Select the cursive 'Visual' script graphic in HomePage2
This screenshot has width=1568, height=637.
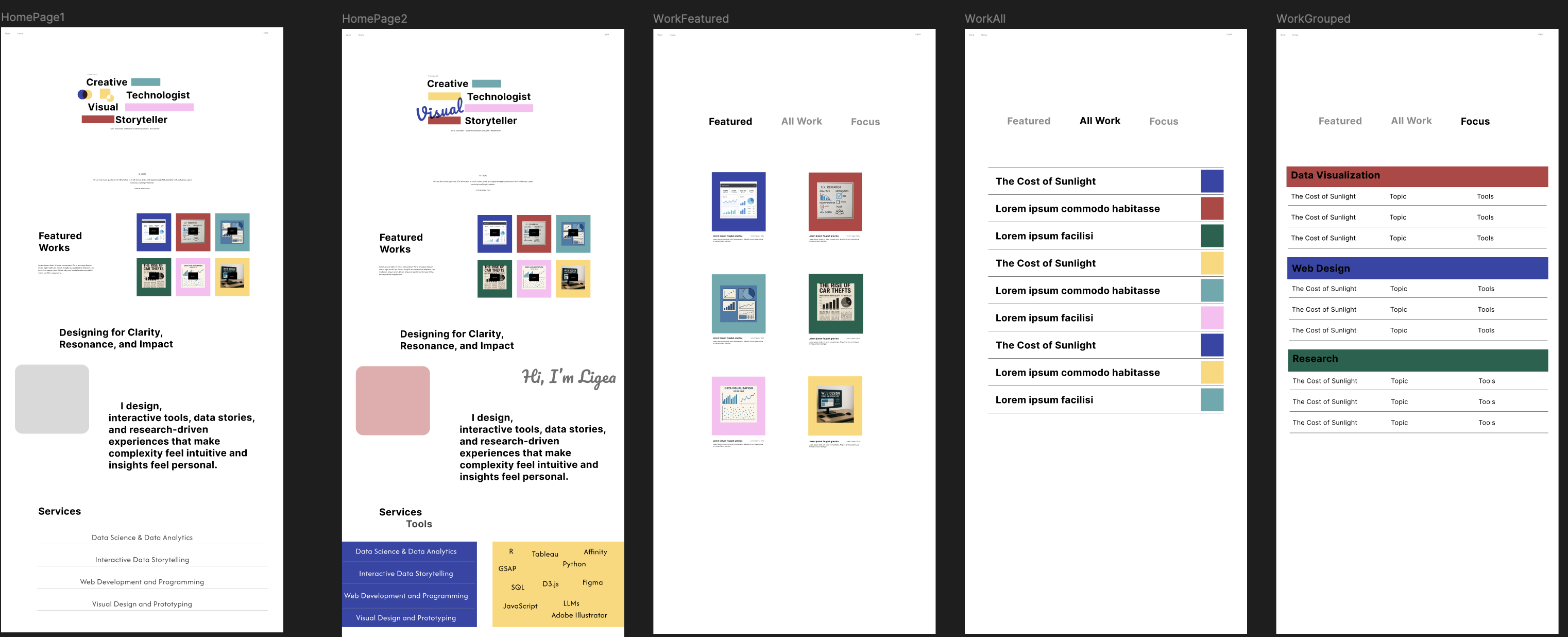point(439,110)
